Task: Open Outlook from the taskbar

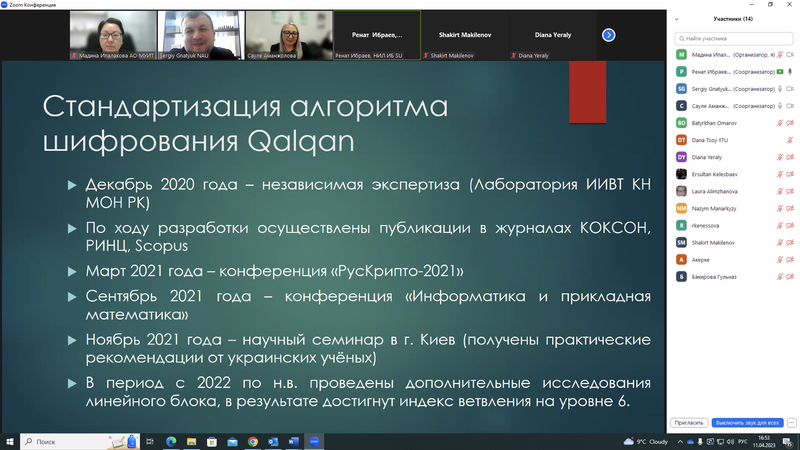Action: point(273,442)
